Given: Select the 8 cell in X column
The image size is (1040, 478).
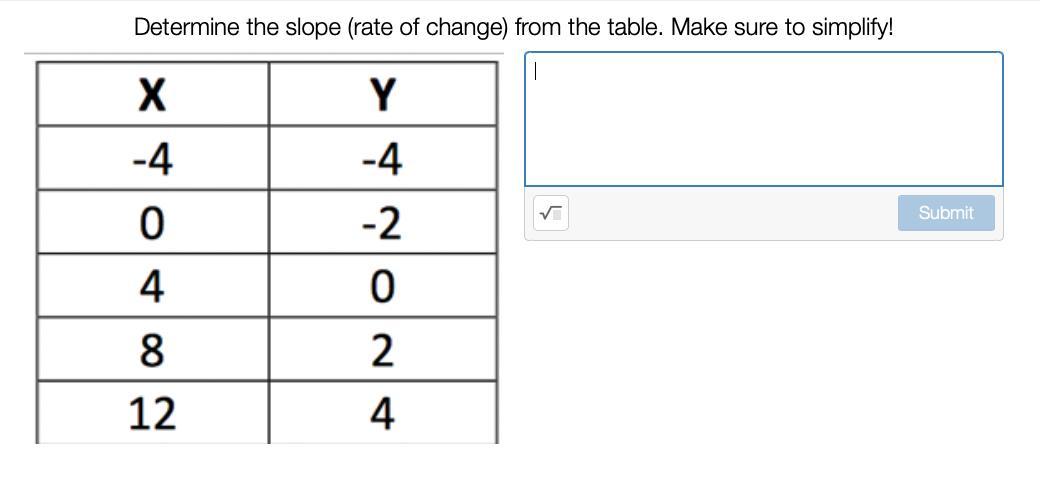Looking at the screenshot, I should [152, 350].
